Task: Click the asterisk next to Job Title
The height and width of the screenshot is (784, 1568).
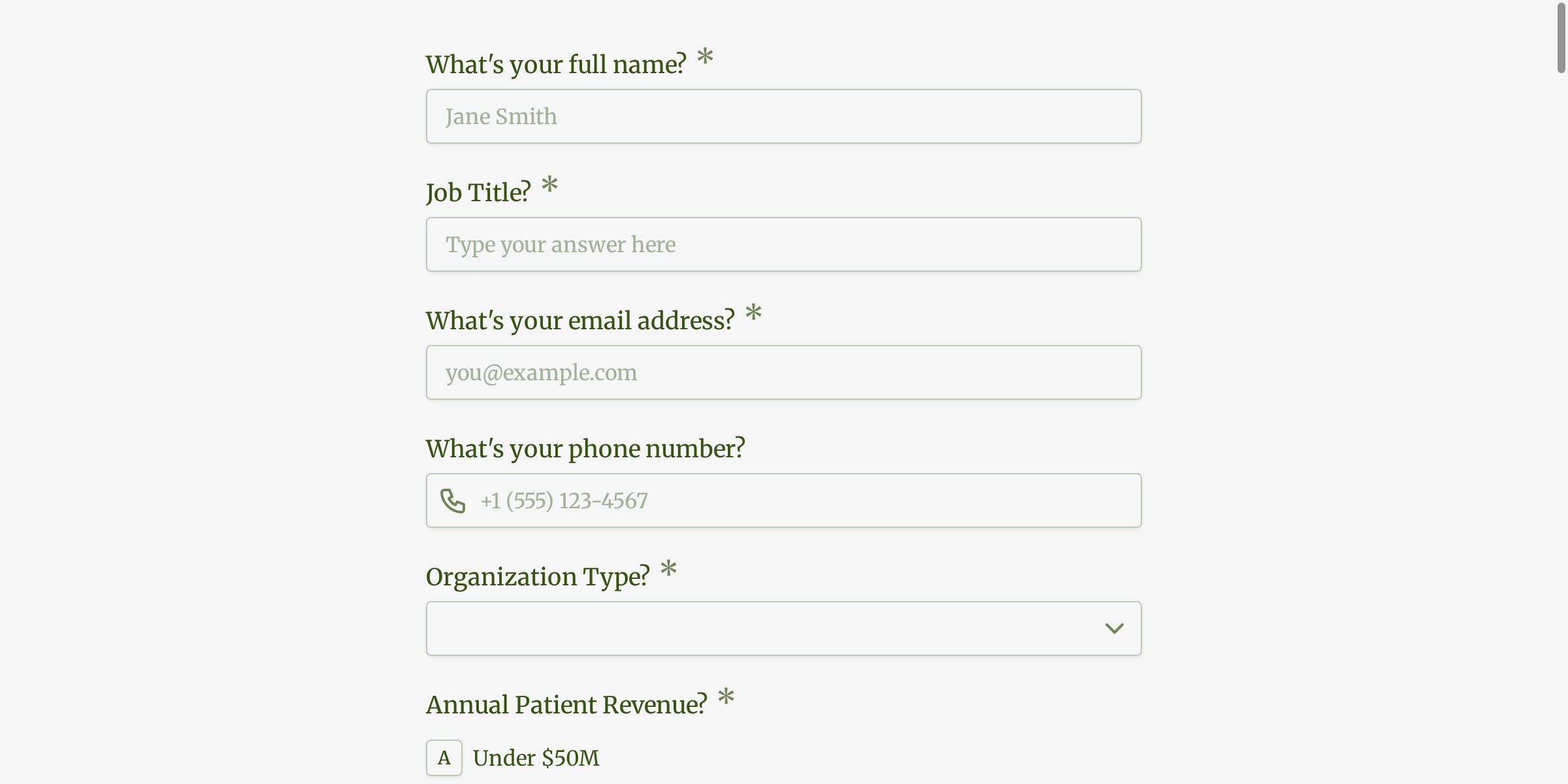Action: pyautogui.click(x=549, y=186)
